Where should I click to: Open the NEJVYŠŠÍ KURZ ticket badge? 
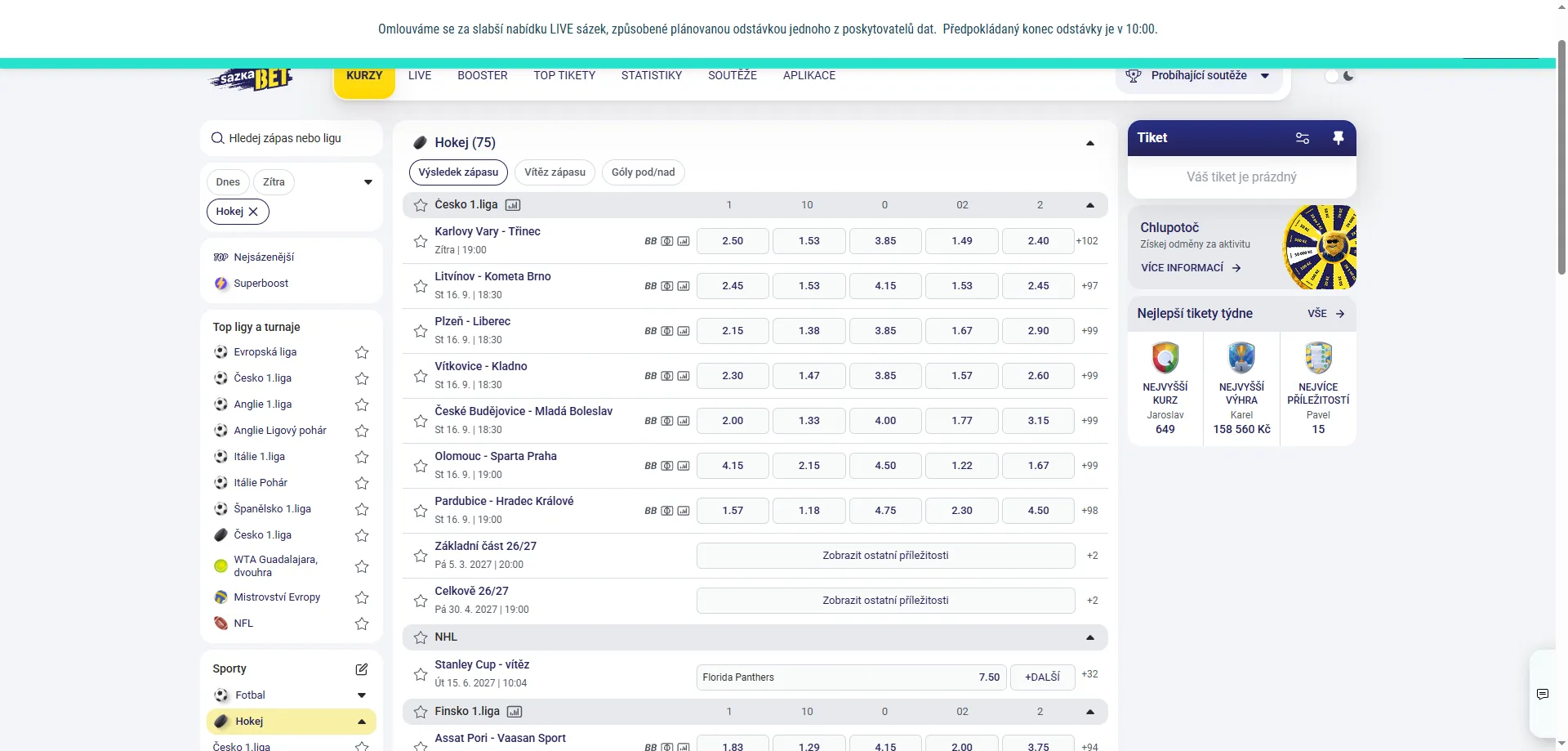point(1165,358)
